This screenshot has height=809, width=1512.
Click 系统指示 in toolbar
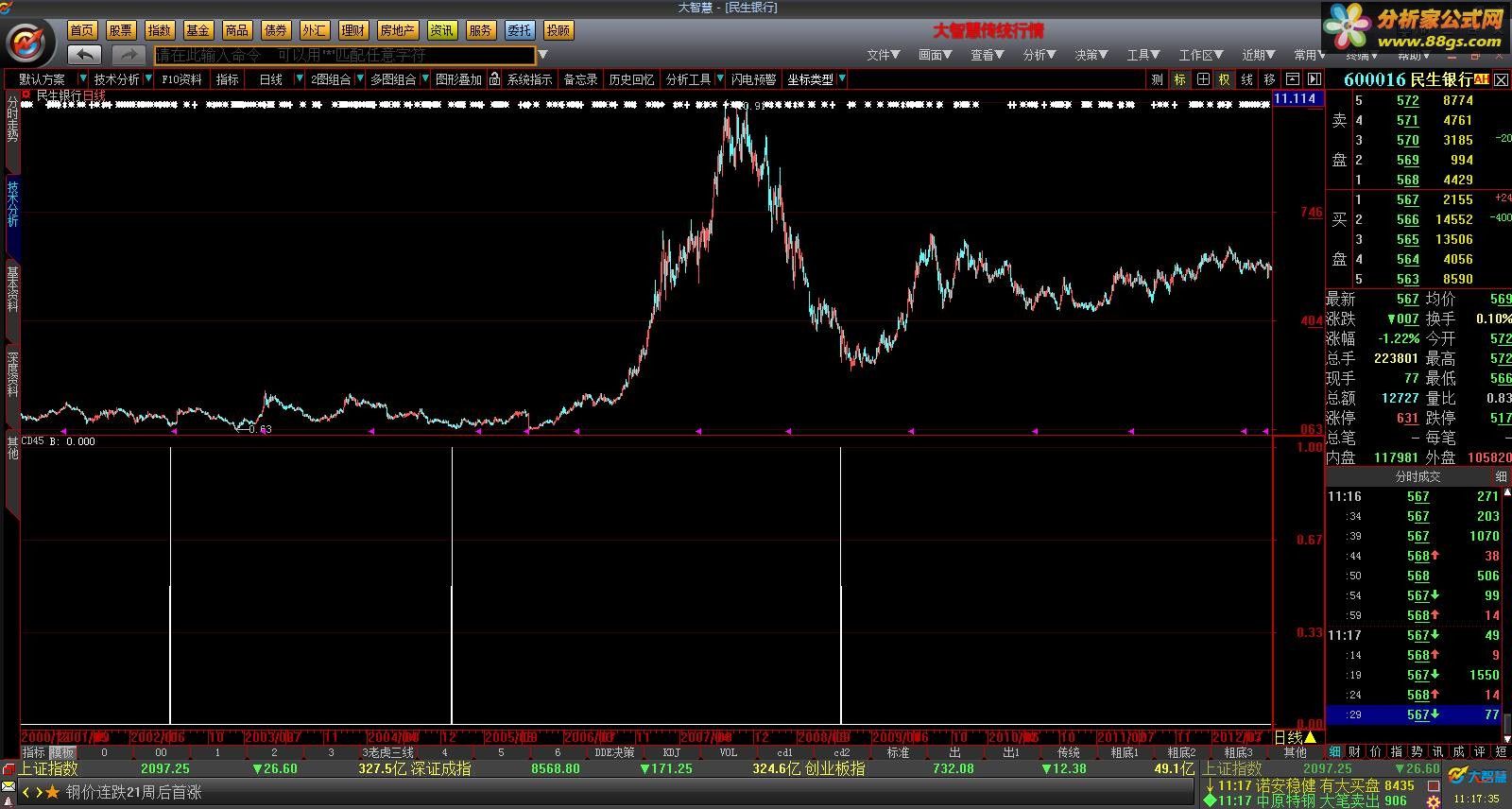click(530, 79)
